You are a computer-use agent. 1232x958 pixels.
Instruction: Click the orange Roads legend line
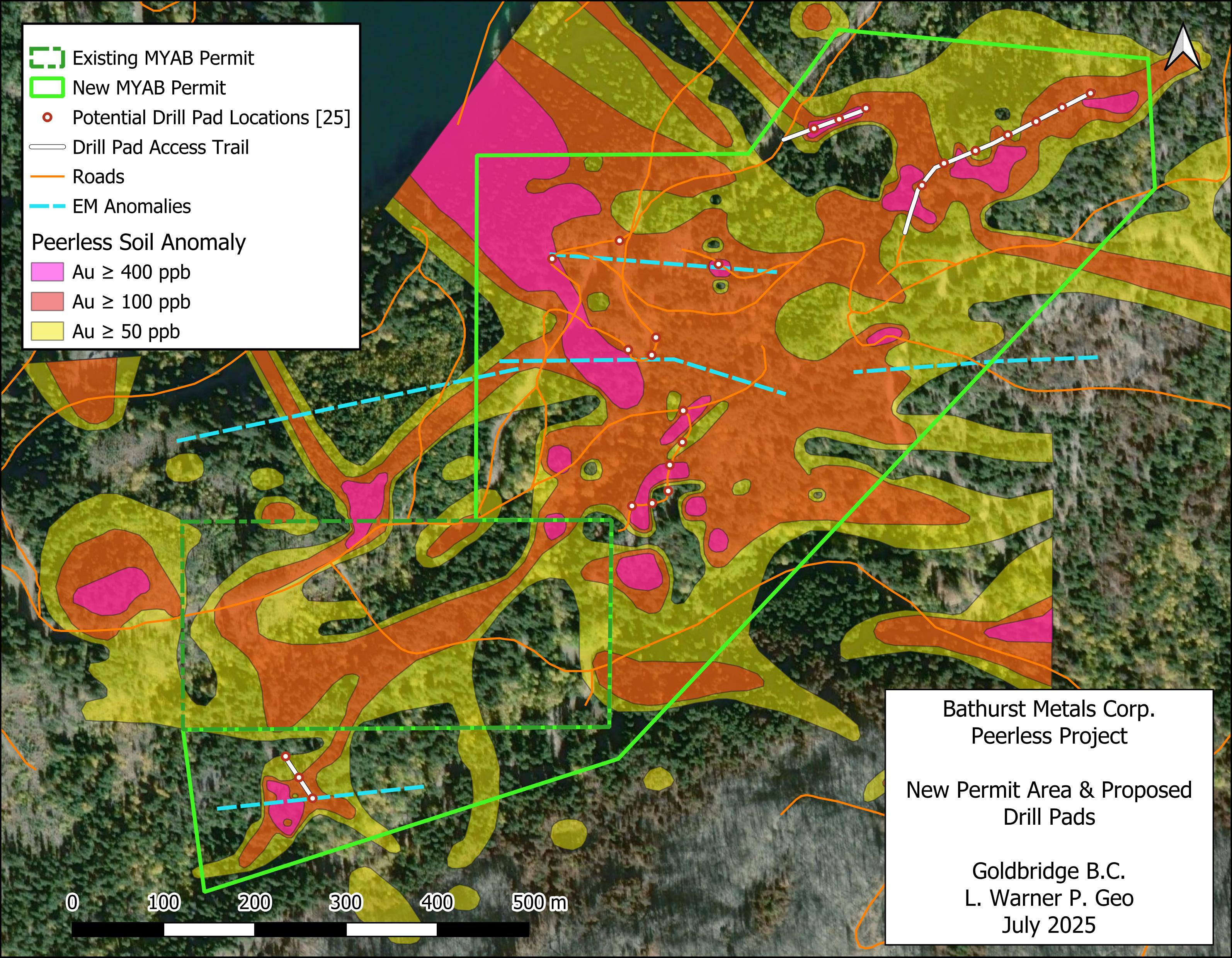[x=48, y=177]
